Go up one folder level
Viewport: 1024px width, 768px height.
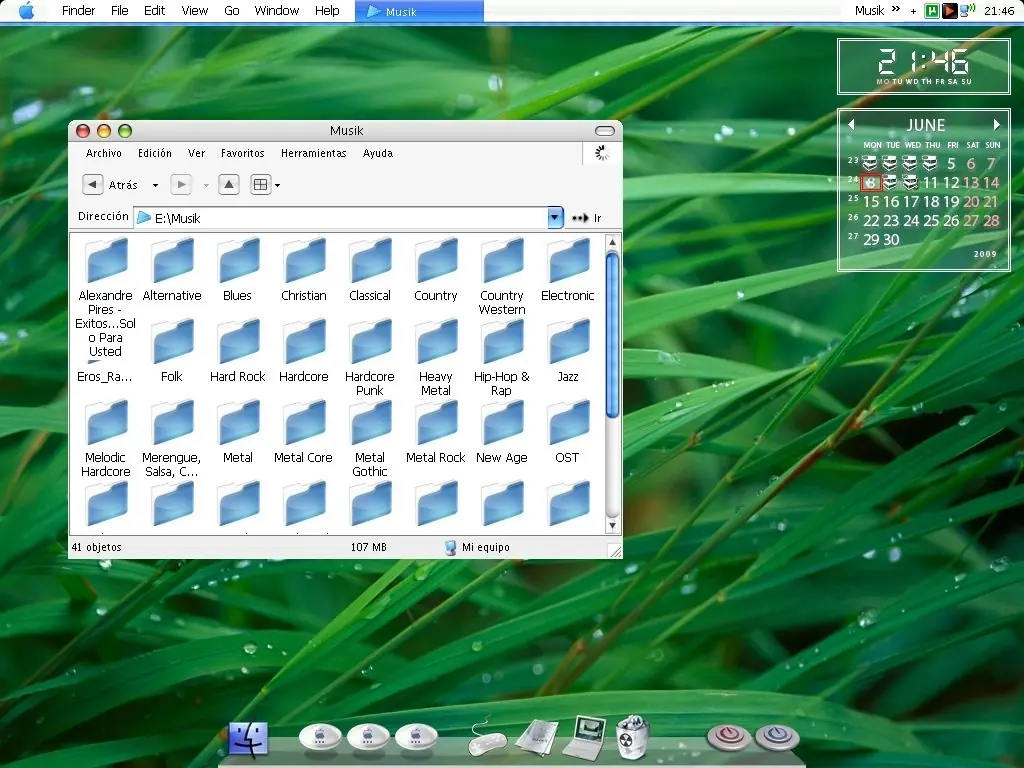click(x=229, y=185)
